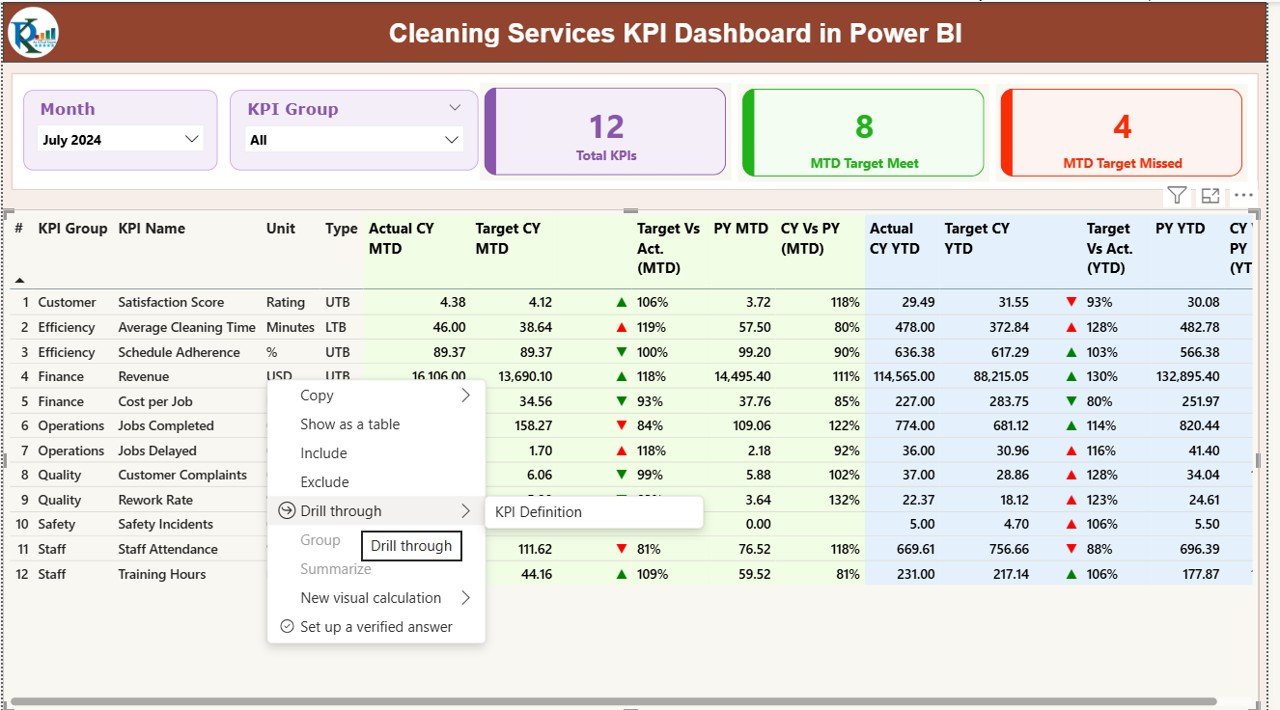Open the filter funnel icon above the table
Screen dimensions: 1280x710
[1176, 195]
